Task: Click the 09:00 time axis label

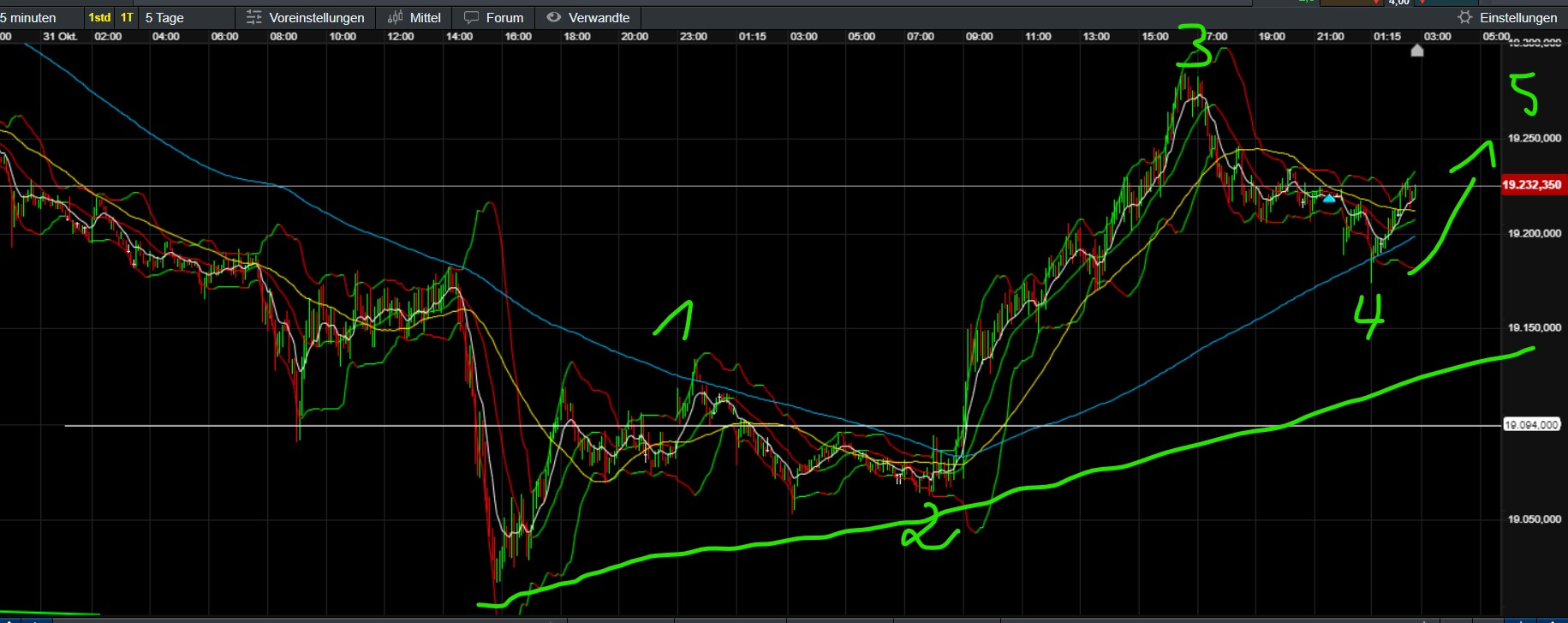Action: [980, 36]
